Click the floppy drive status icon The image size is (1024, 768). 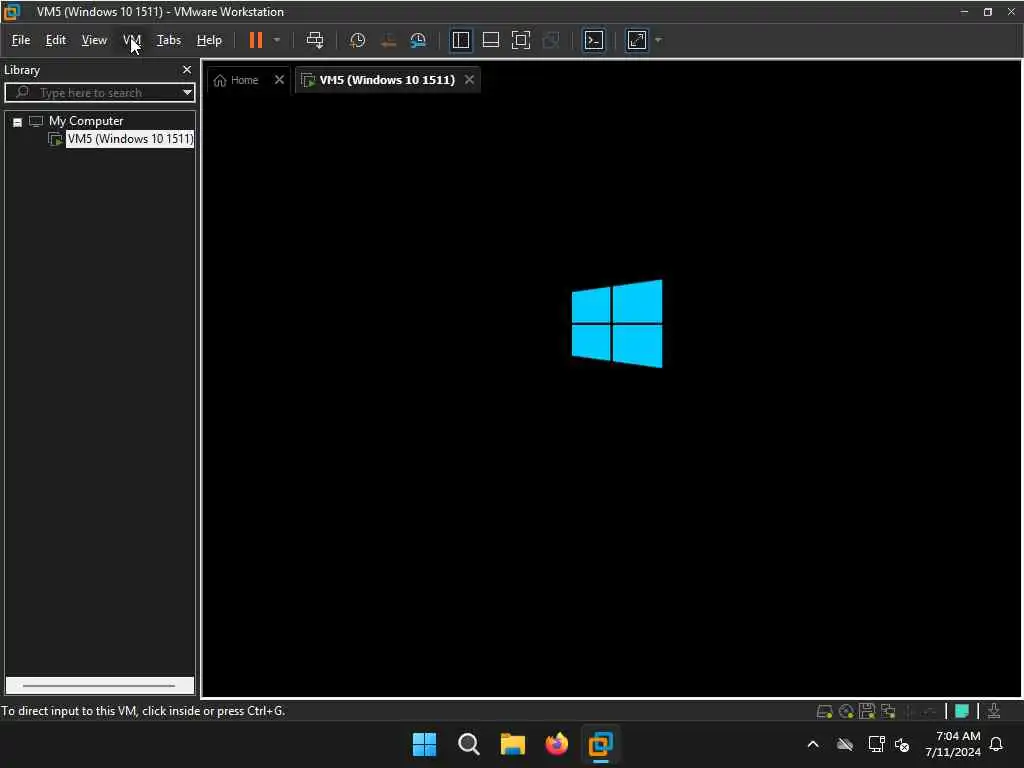pyautogui.click(x=867, y=711)
